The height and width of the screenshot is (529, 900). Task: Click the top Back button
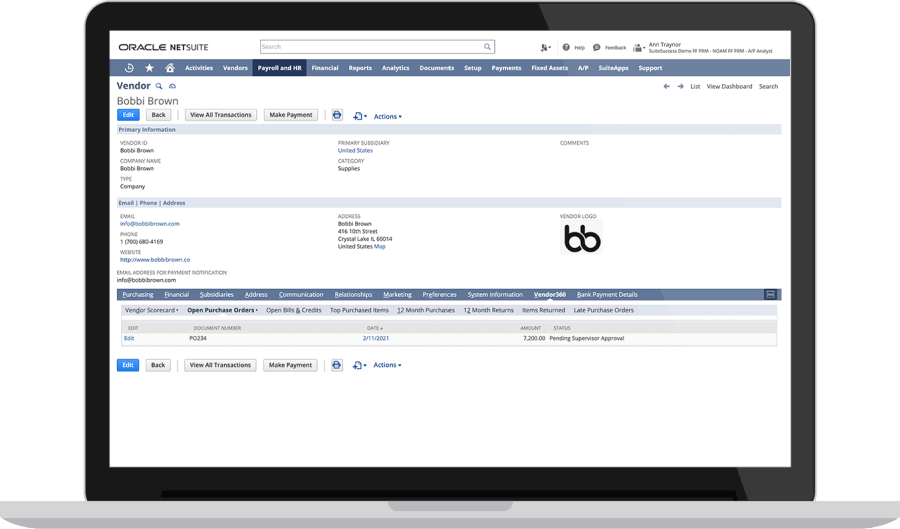[158, 115]
